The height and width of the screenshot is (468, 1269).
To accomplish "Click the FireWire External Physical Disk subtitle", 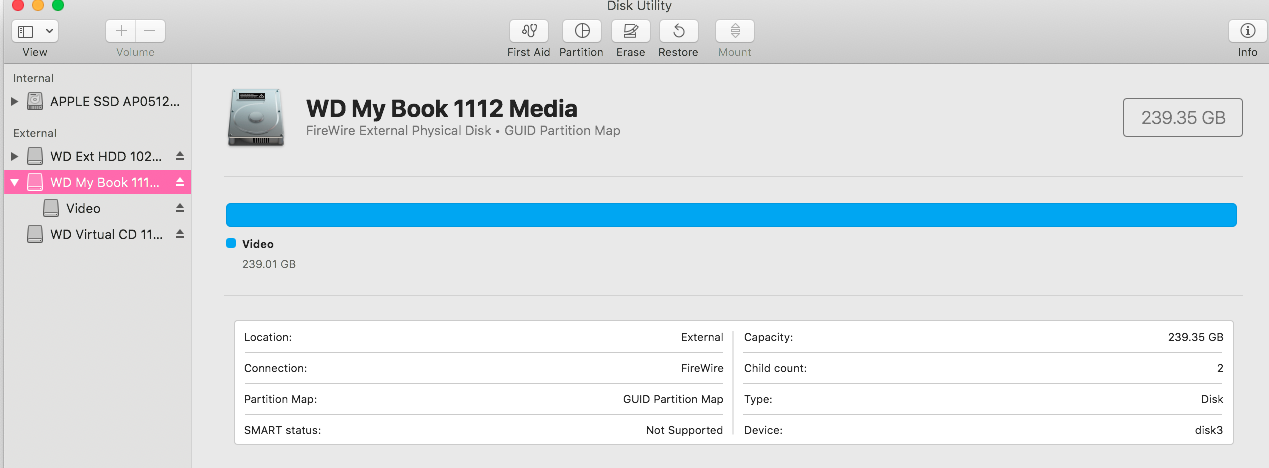I will tap(462, 131).
